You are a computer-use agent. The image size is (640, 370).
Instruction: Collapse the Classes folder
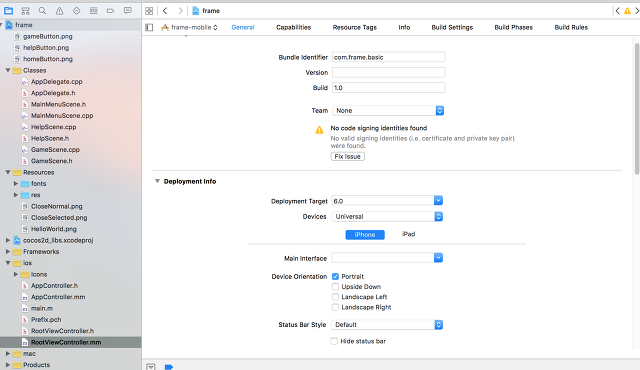pyautogui.click(x=8, y=70)
